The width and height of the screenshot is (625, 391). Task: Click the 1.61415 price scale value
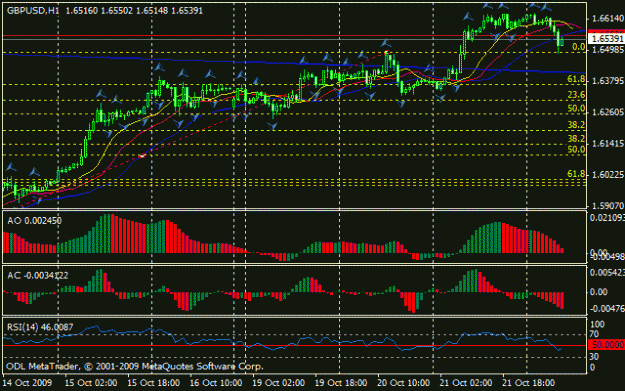pos(608,143)
